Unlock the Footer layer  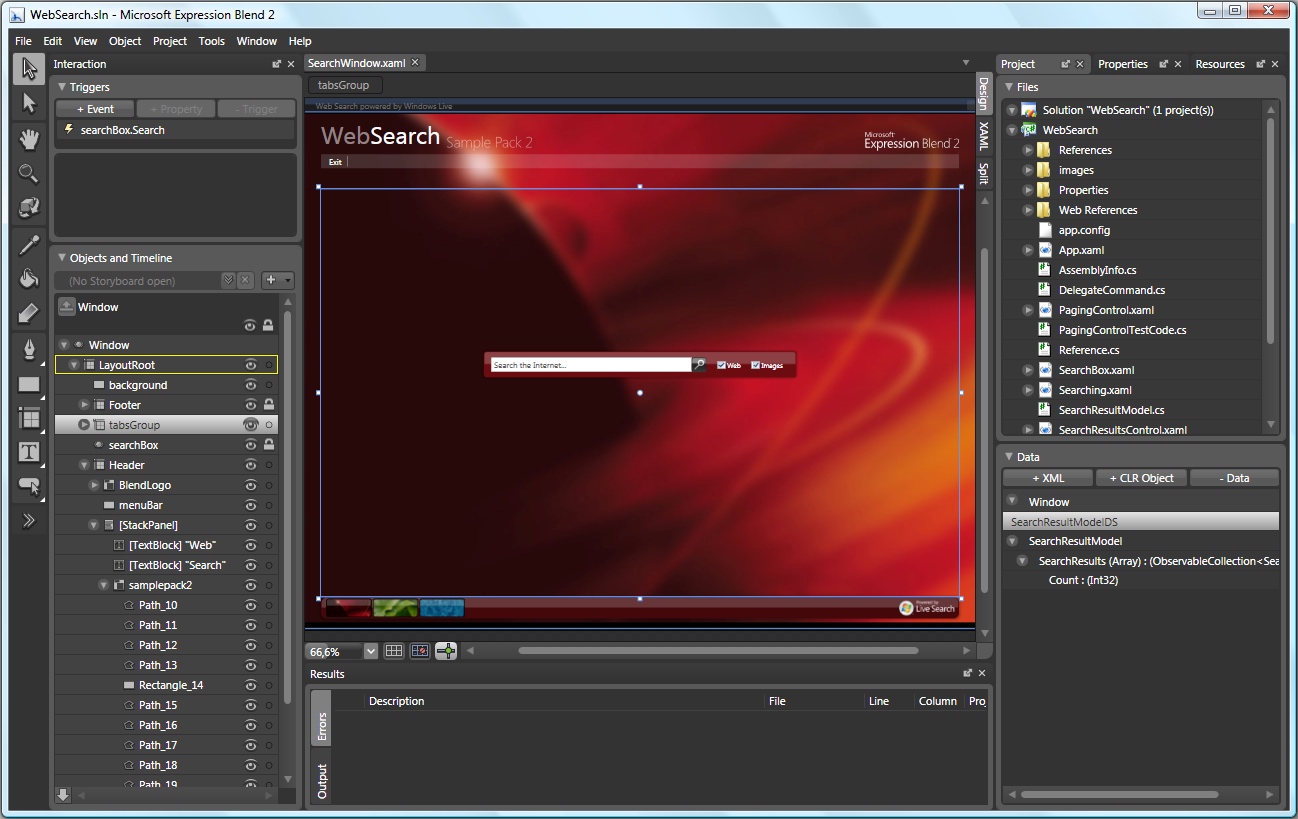point(268,405)
